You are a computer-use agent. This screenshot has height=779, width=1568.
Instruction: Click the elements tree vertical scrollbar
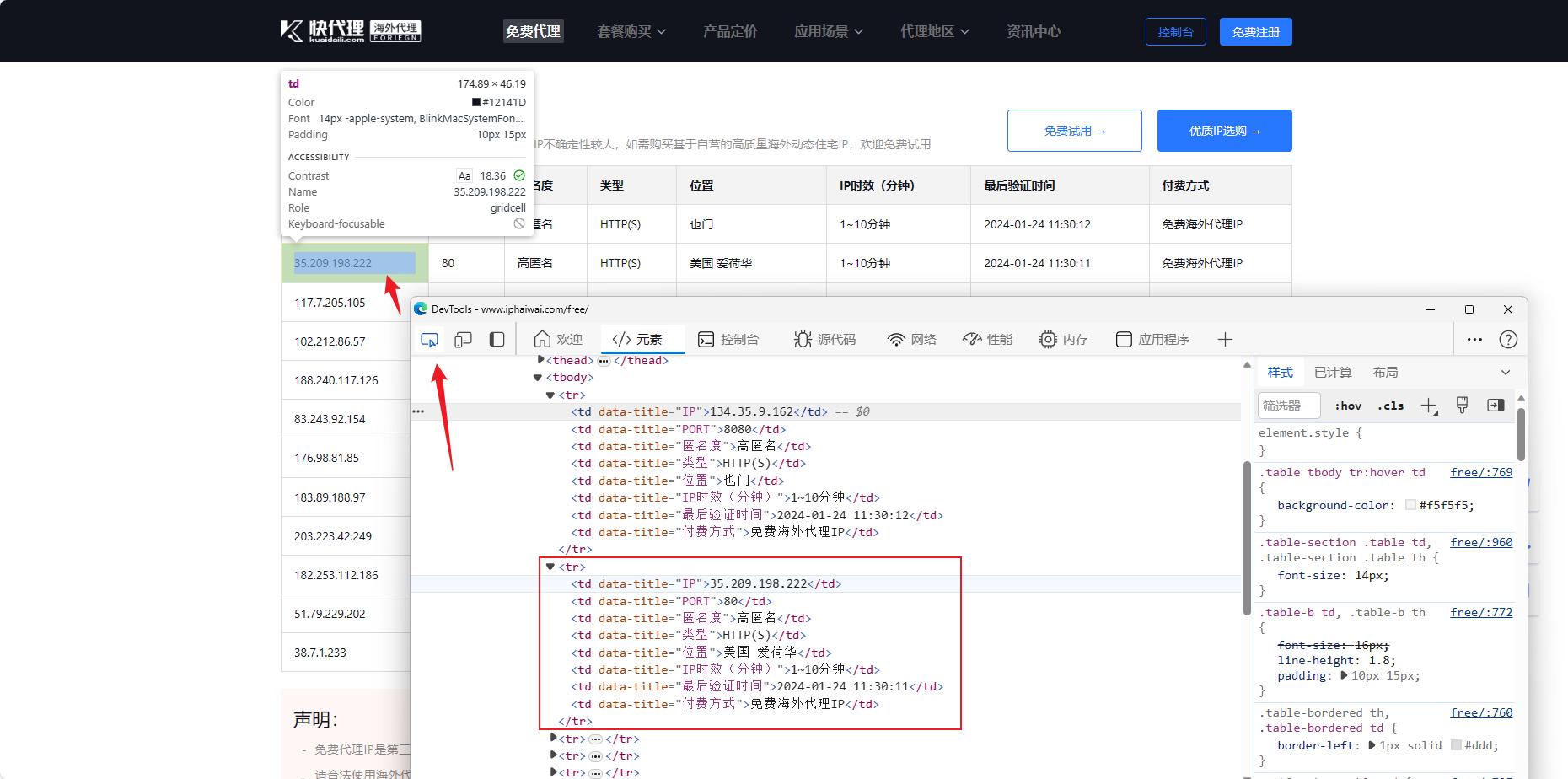tap(1247, 538)
